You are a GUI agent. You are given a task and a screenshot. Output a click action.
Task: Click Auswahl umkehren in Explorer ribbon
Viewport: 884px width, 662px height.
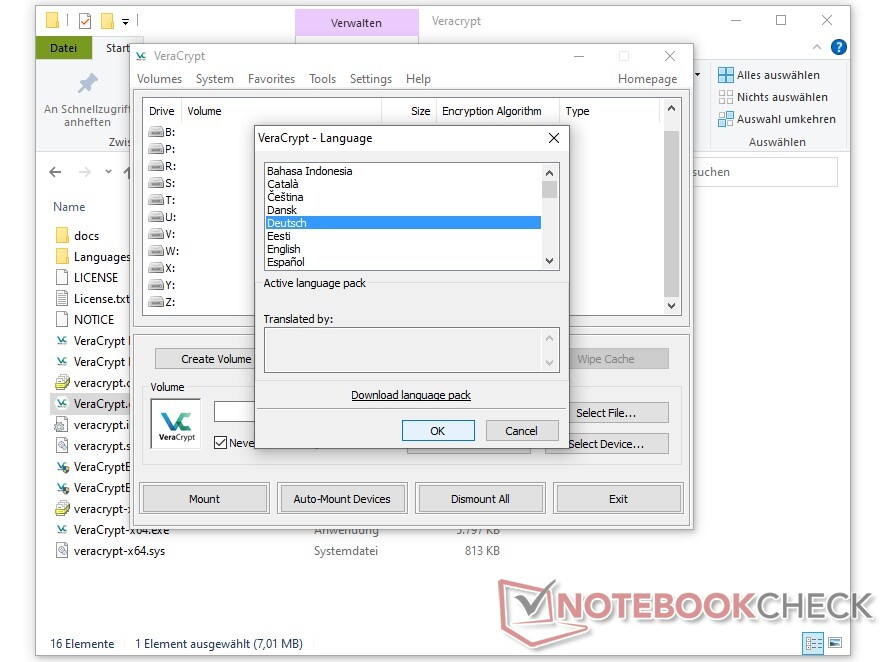(x=777, y=119)
